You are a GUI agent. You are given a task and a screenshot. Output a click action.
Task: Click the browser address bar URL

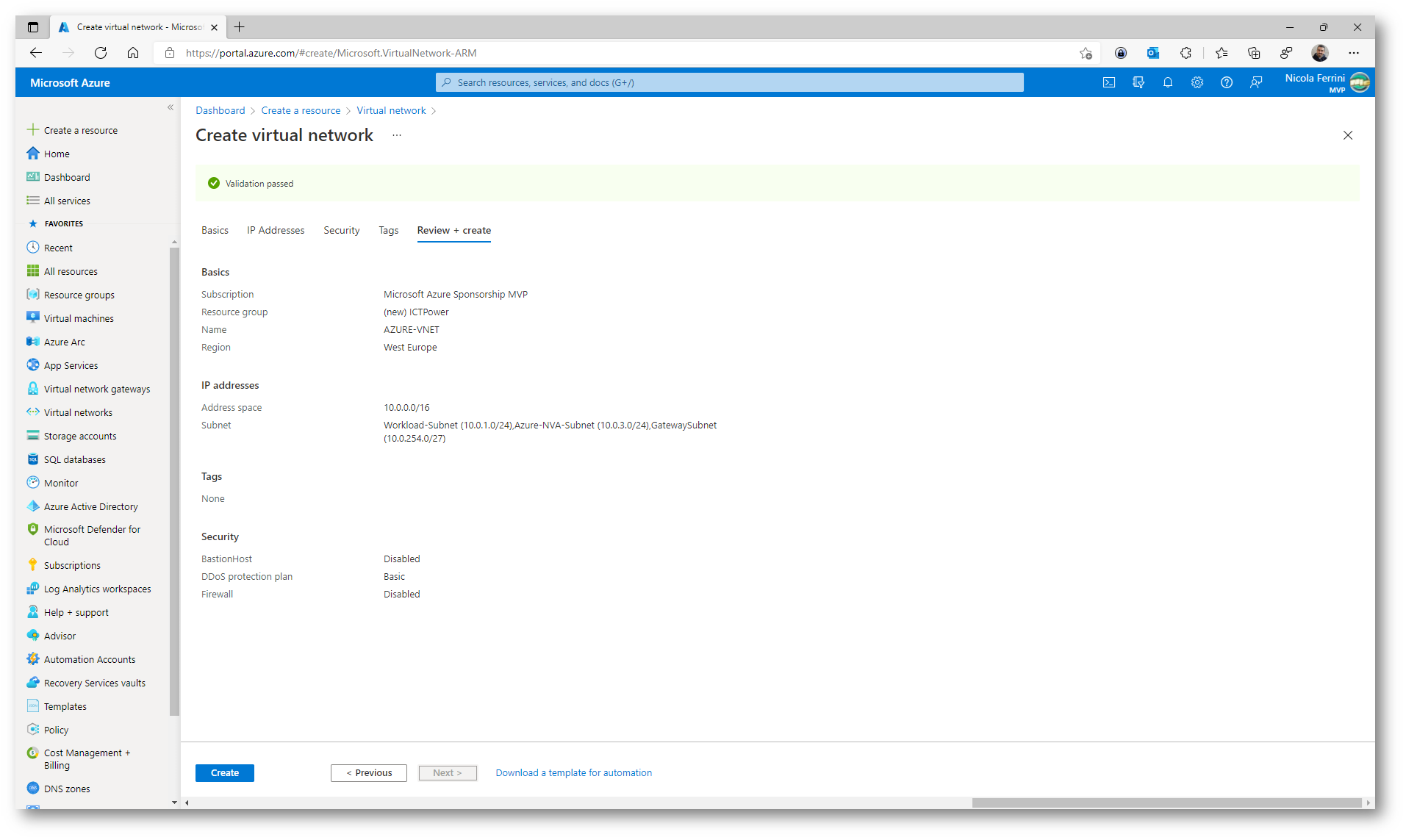(331, 53)
